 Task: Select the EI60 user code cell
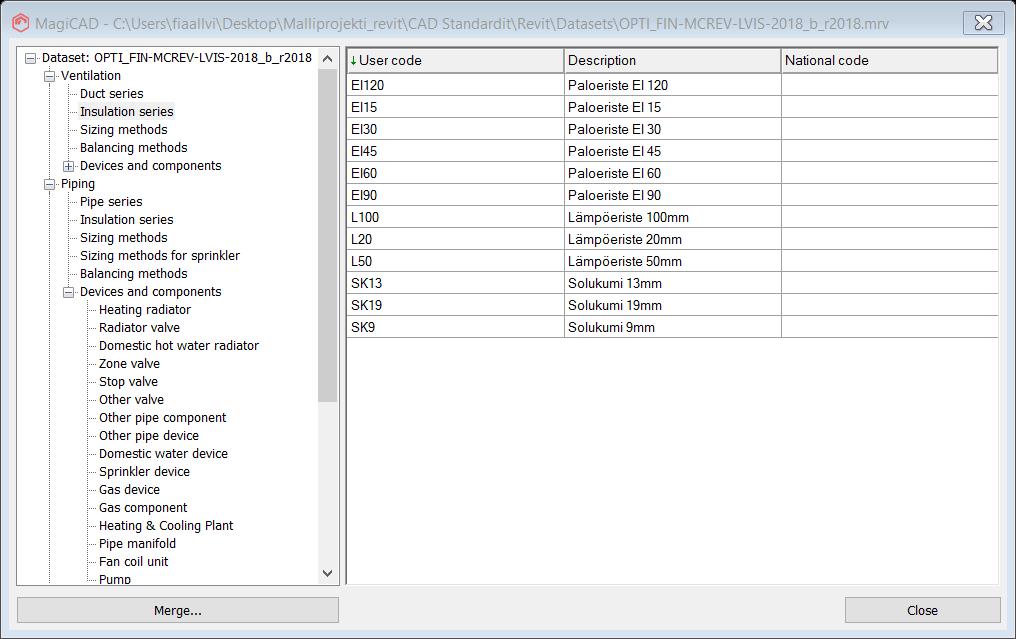coord(456,174)
